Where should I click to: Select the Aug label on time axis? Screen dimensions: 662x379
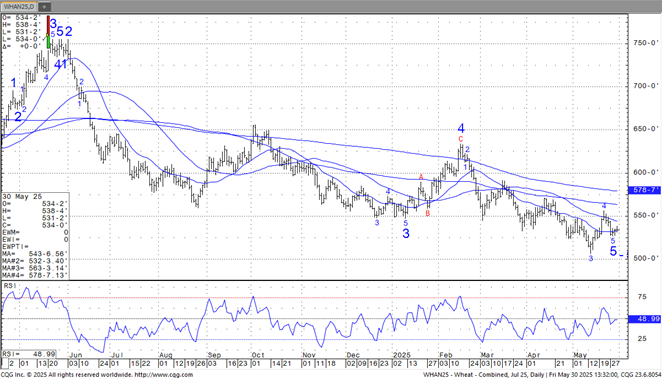coord(166,355)
